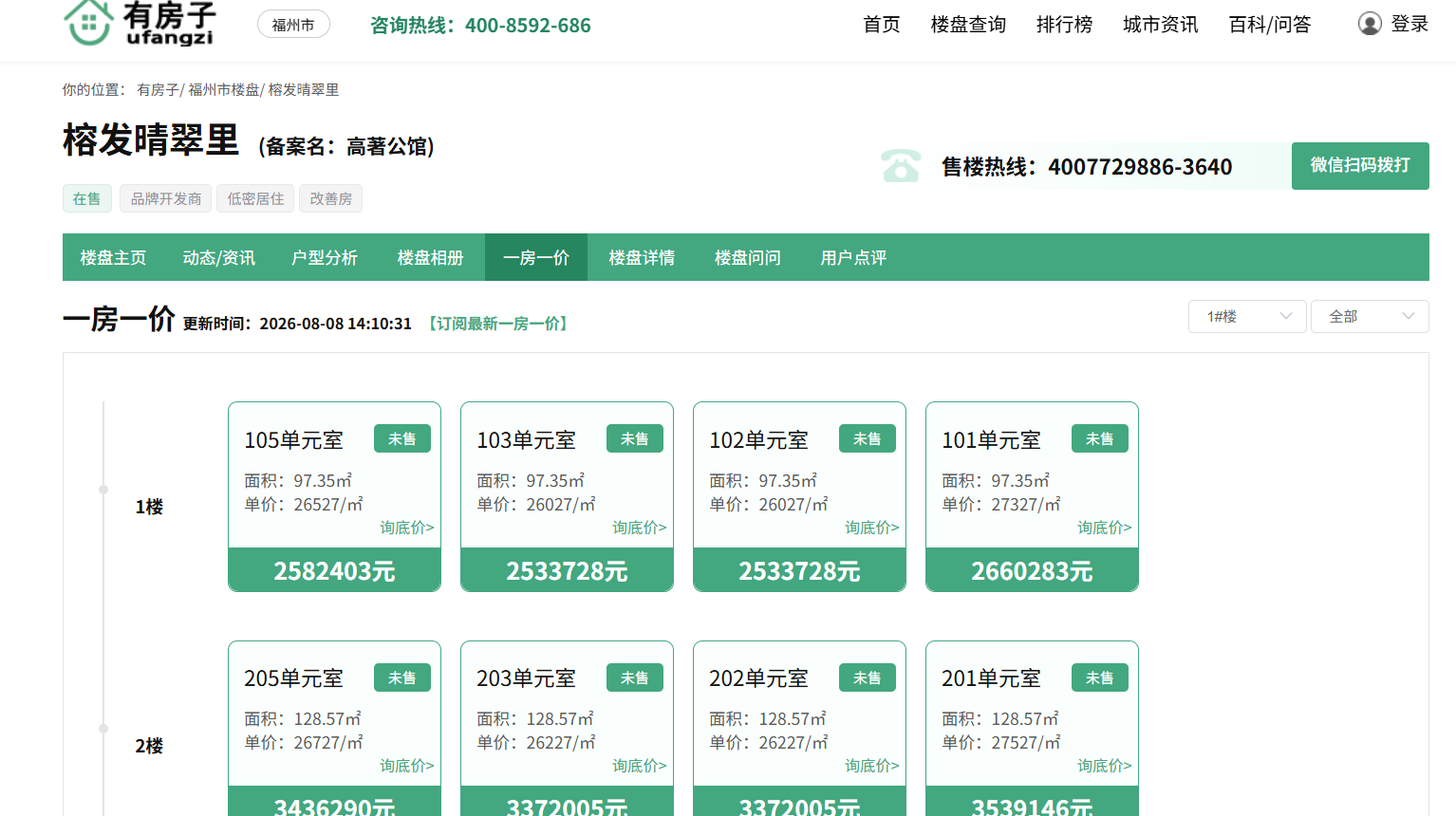
Task: Click 单价：27327/㎡ on 101单元室
Action: pyautogui.click(x=1001, y=505)
